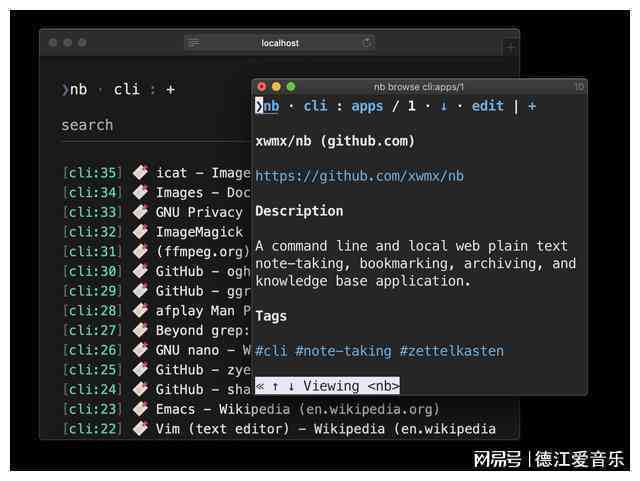
Task: Click the reader view icon in localhost address bar
Action: click(194, 42)
